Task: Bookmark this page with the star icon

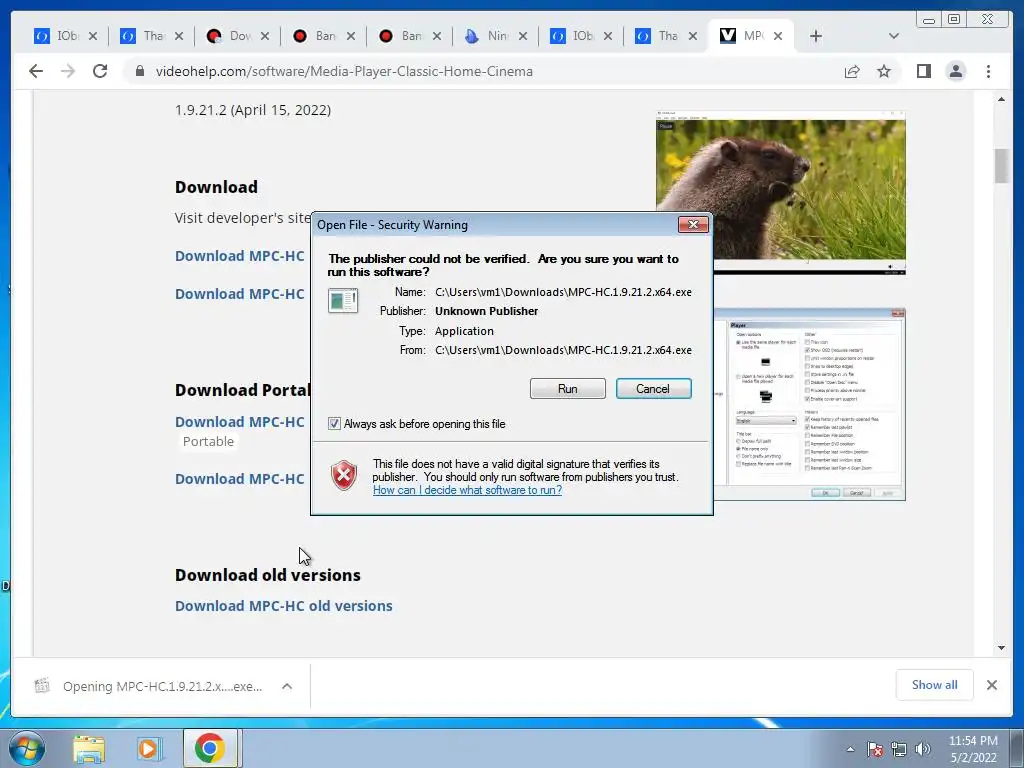Action: point(884,71)
